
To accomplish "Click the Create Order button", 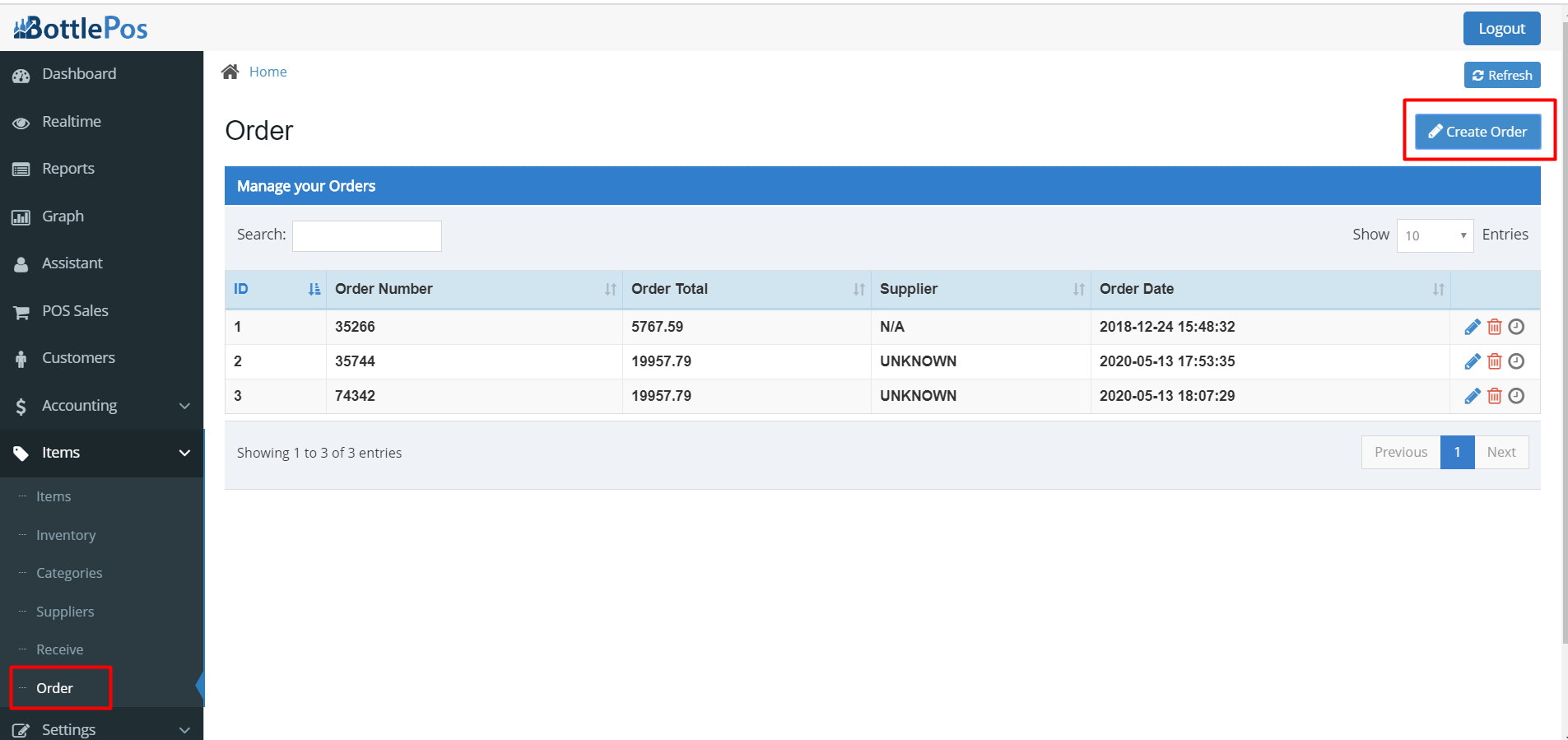I will (1477, 132).
